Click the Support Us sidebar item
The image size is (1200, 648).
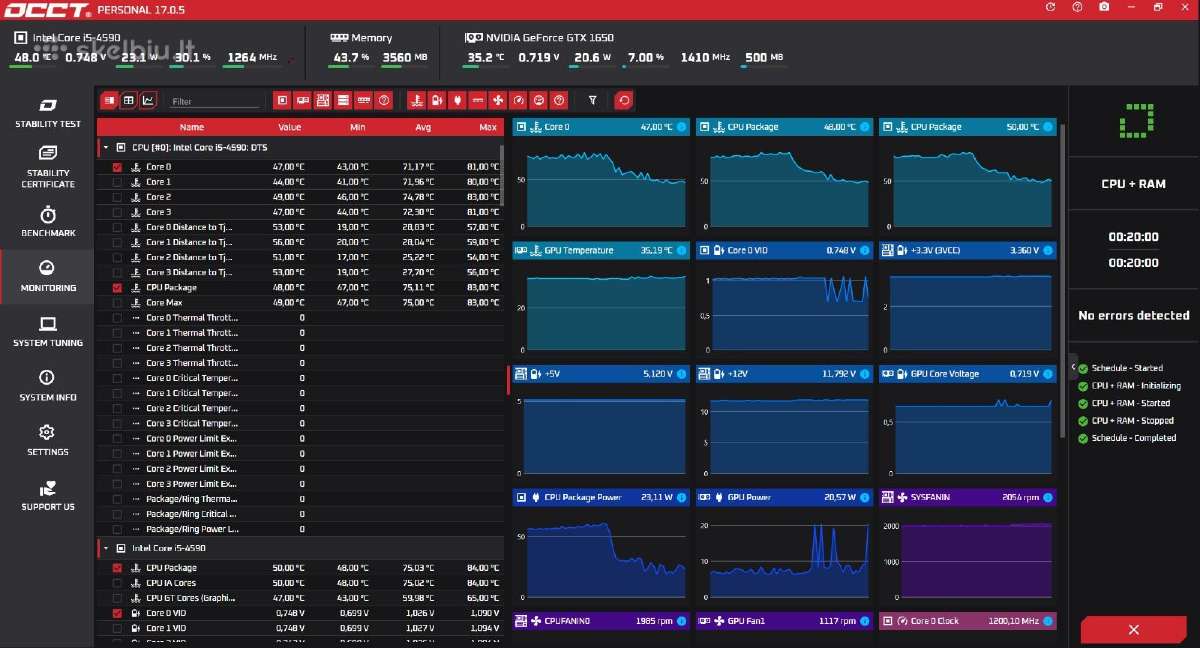tap(48, 496)
